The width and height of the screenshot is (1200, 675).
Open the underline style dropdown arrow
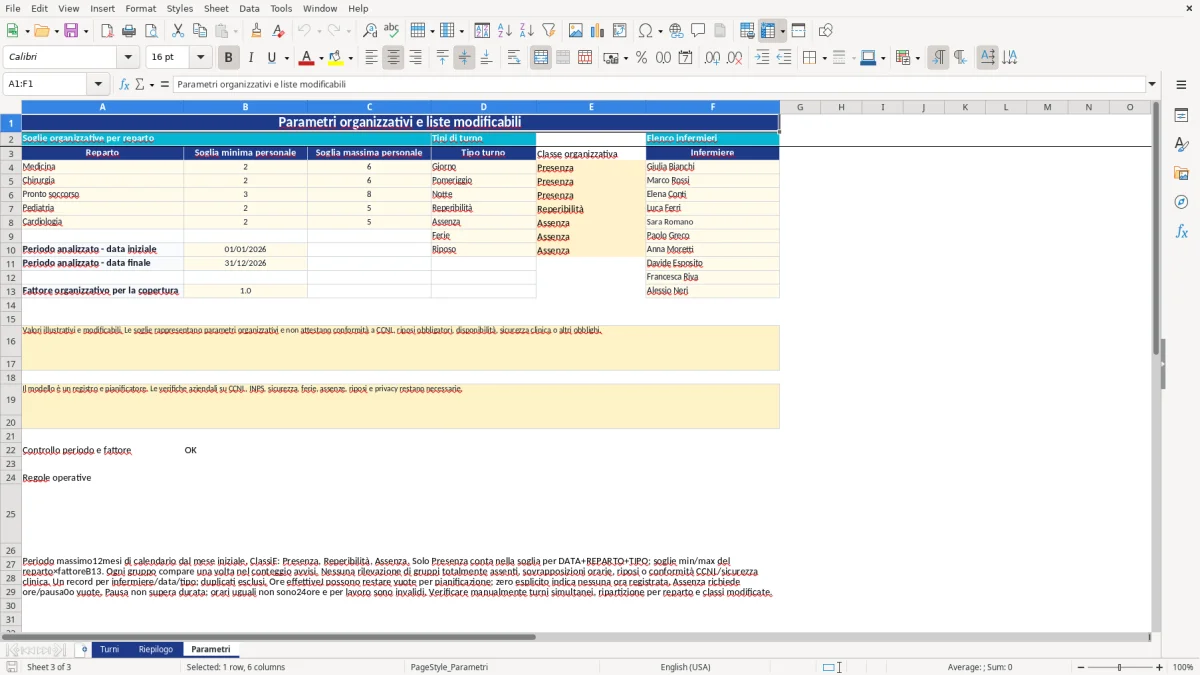[x=285, y=58]
